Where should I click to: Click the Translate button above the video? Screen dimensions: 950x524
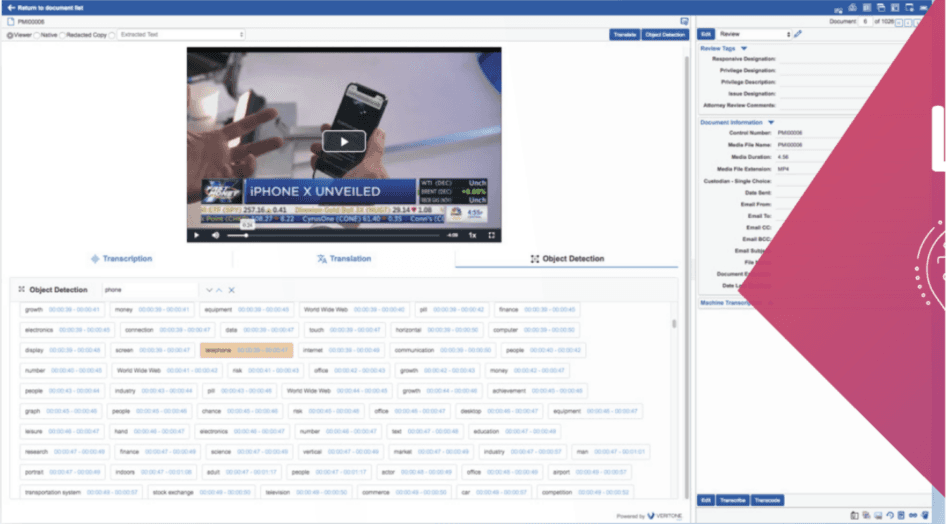tap(623, 35)
